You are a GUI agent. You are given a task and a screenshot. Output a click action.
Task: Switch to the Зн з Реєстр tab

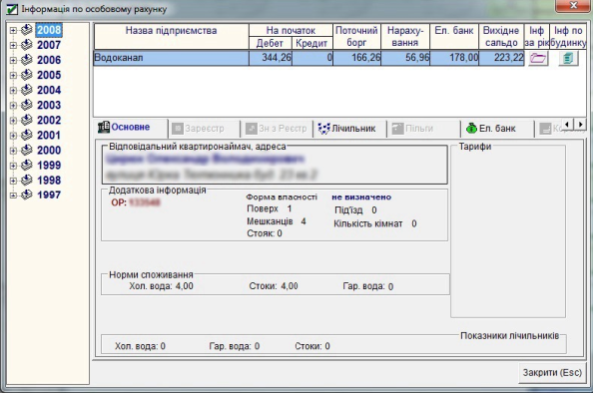pos(277,129)
